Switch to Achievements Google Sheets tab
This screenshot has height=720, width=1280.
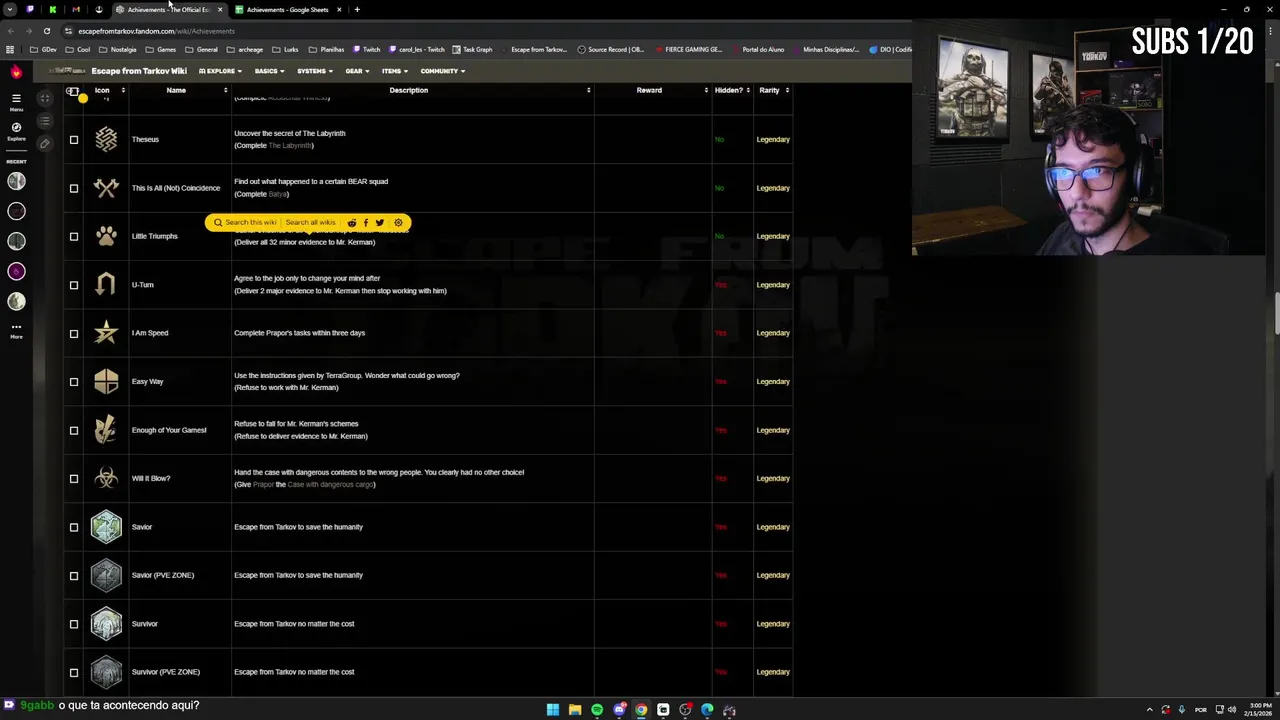coord(288,9)
